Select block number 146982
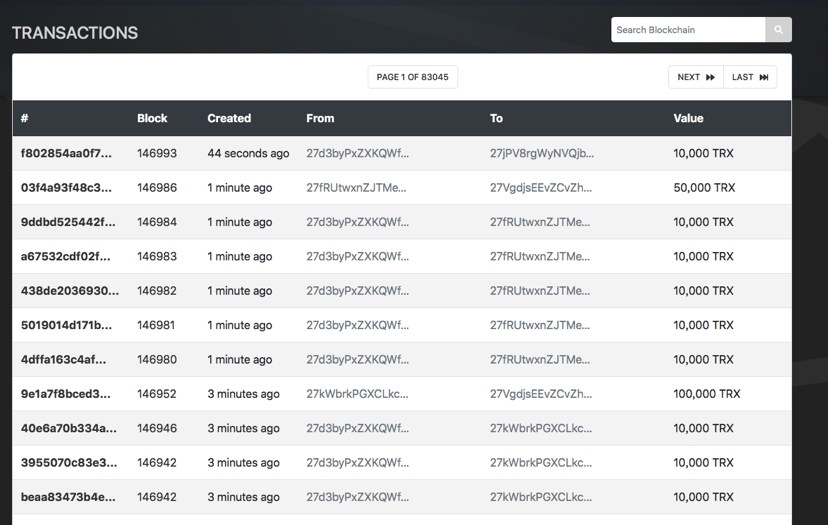 click(157, 290)
